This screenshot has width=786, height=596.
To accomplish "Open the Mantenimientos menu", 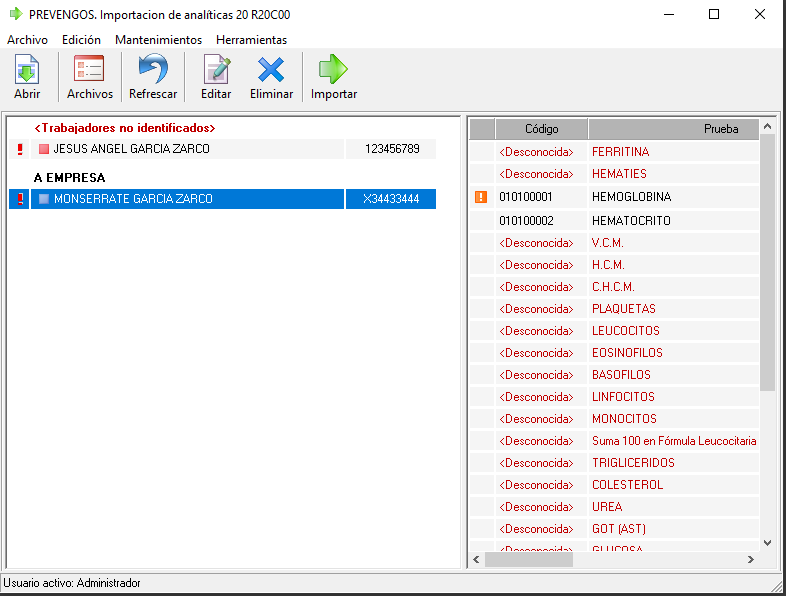I will tap(158, 40).
